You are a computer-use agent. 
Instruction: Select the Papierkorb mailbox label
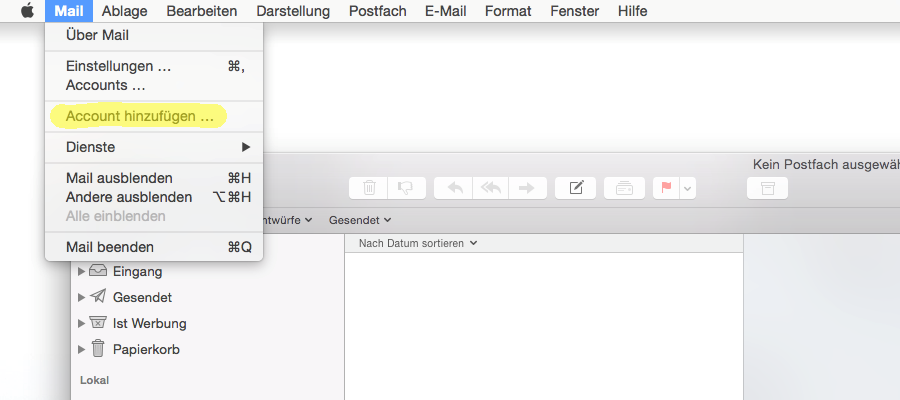(146, 349)
